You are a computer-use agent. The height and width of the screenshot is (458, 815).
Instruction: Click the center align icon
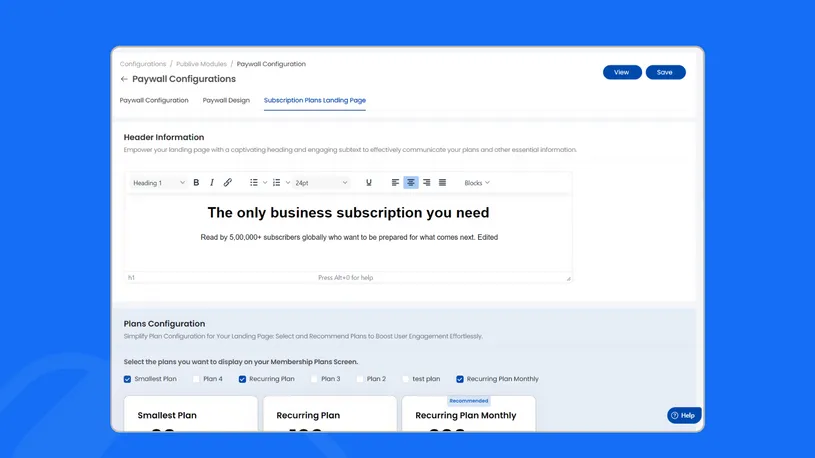click(x=411, y=183)
